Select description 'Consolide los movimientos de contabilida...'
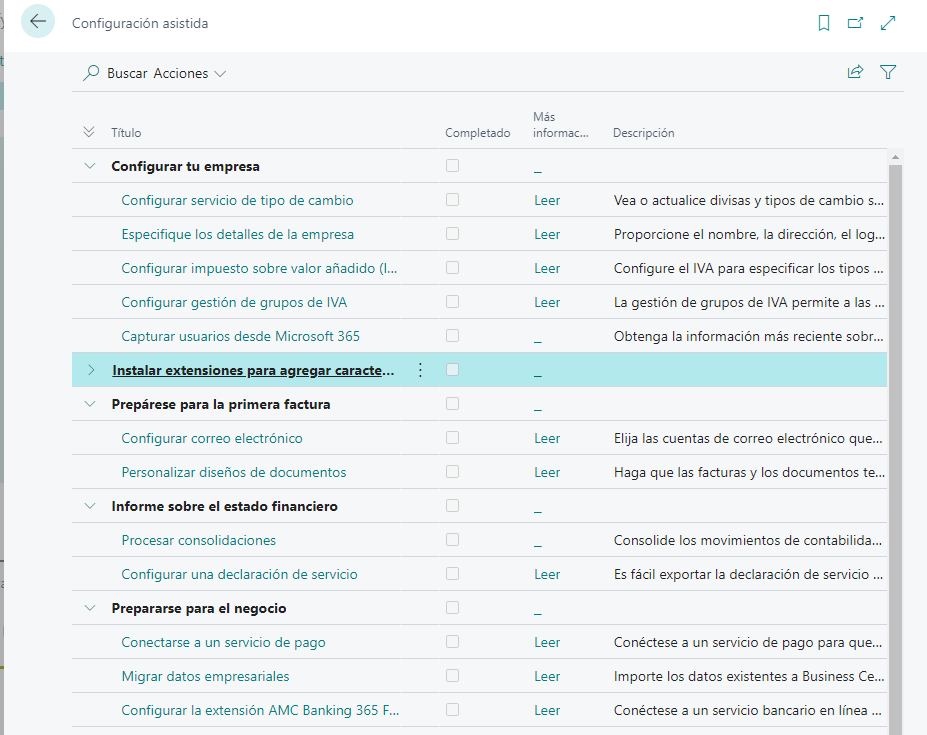This screenshot has height=735, width=927. point(748,540)
